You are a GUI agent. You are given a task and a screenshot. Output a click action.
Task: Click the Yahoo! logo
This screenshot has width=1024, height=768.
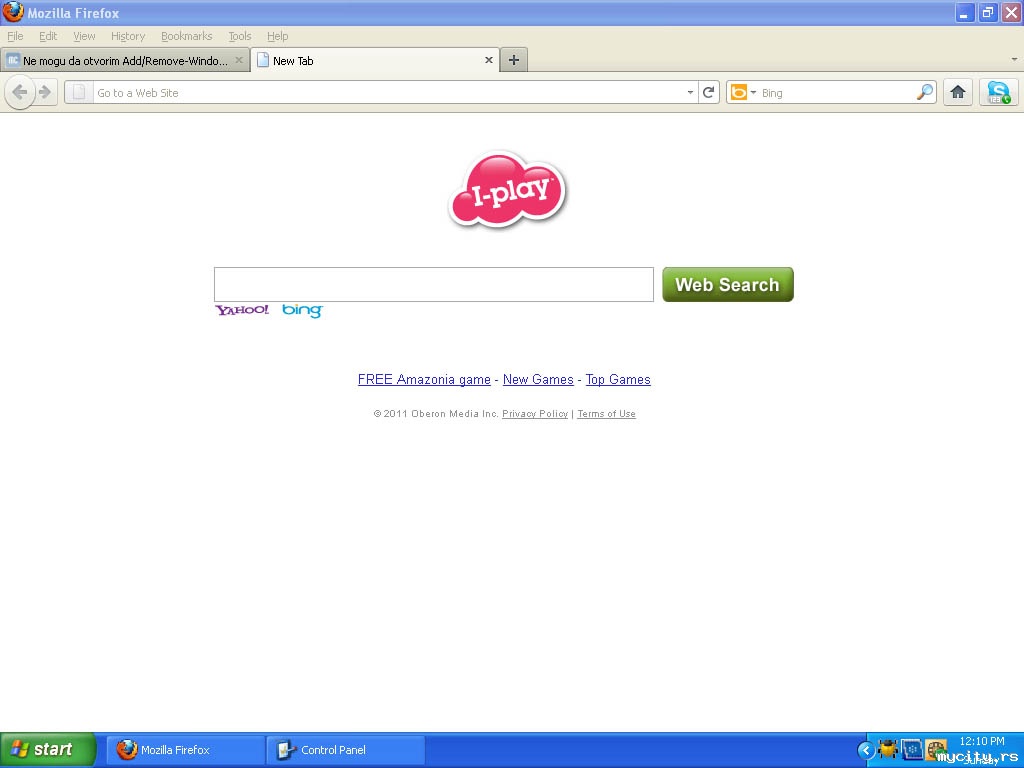click(242, 310)
